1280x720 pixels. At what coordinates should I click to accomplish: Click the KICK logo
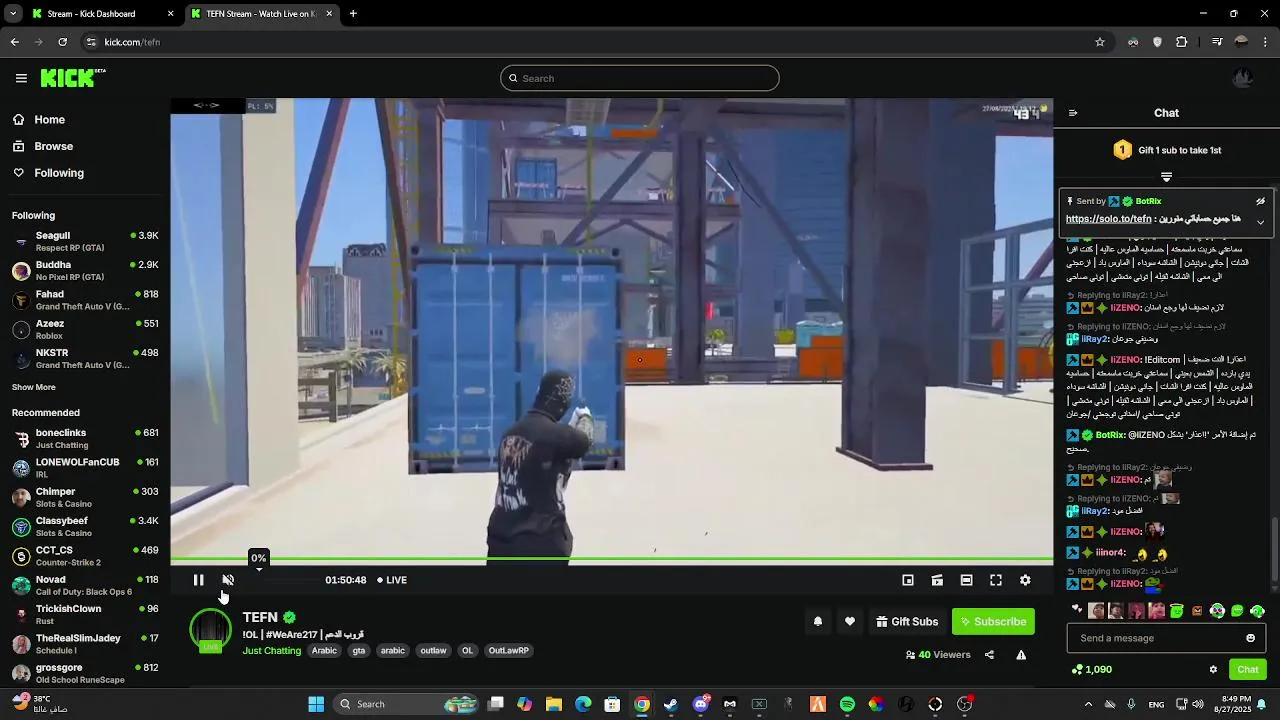[72, 78]
